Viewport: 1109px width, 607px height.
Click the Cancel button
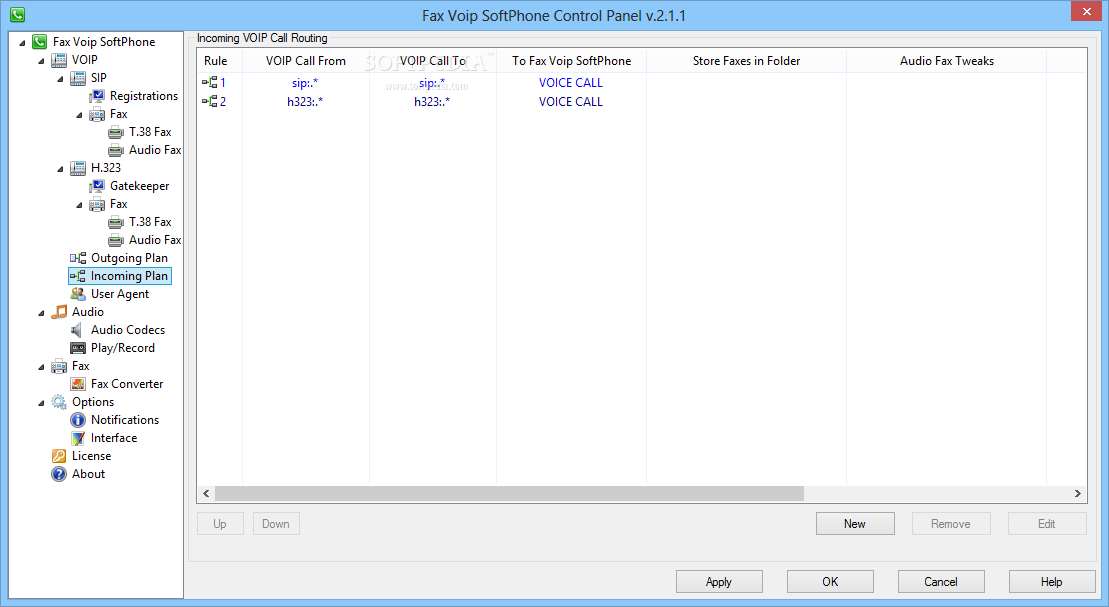pyautogui.click(x=941, y=582)
